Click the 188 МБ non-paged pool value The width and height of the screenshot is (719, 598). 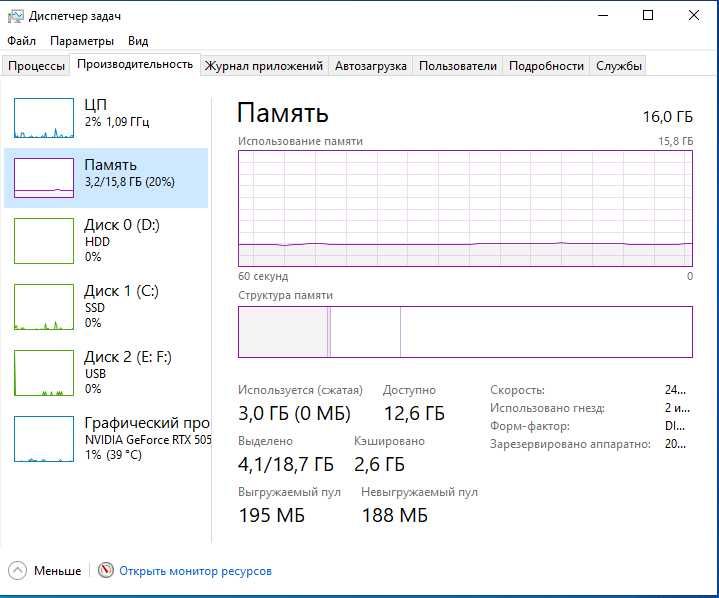[394, 515]
